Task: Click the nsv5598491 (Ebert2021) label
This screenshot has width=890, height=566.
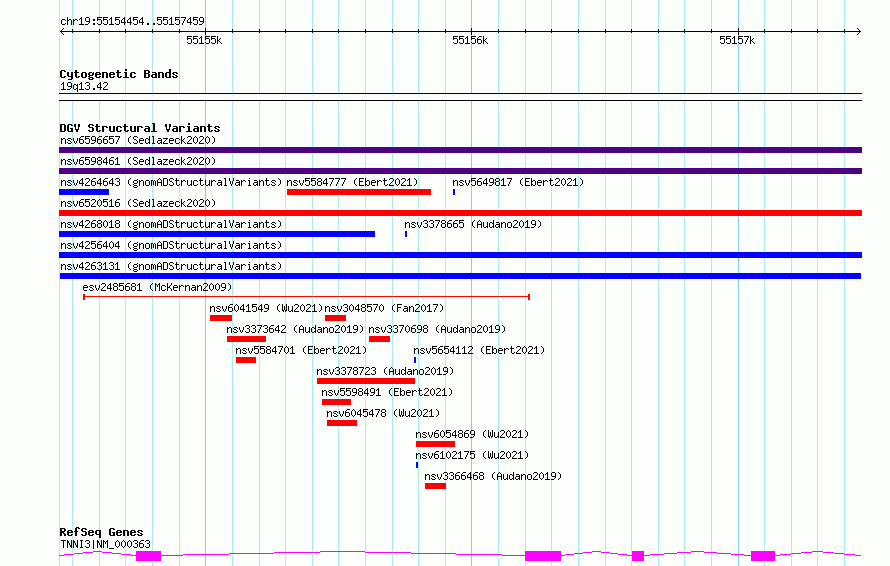Action: tap(387, 392)
